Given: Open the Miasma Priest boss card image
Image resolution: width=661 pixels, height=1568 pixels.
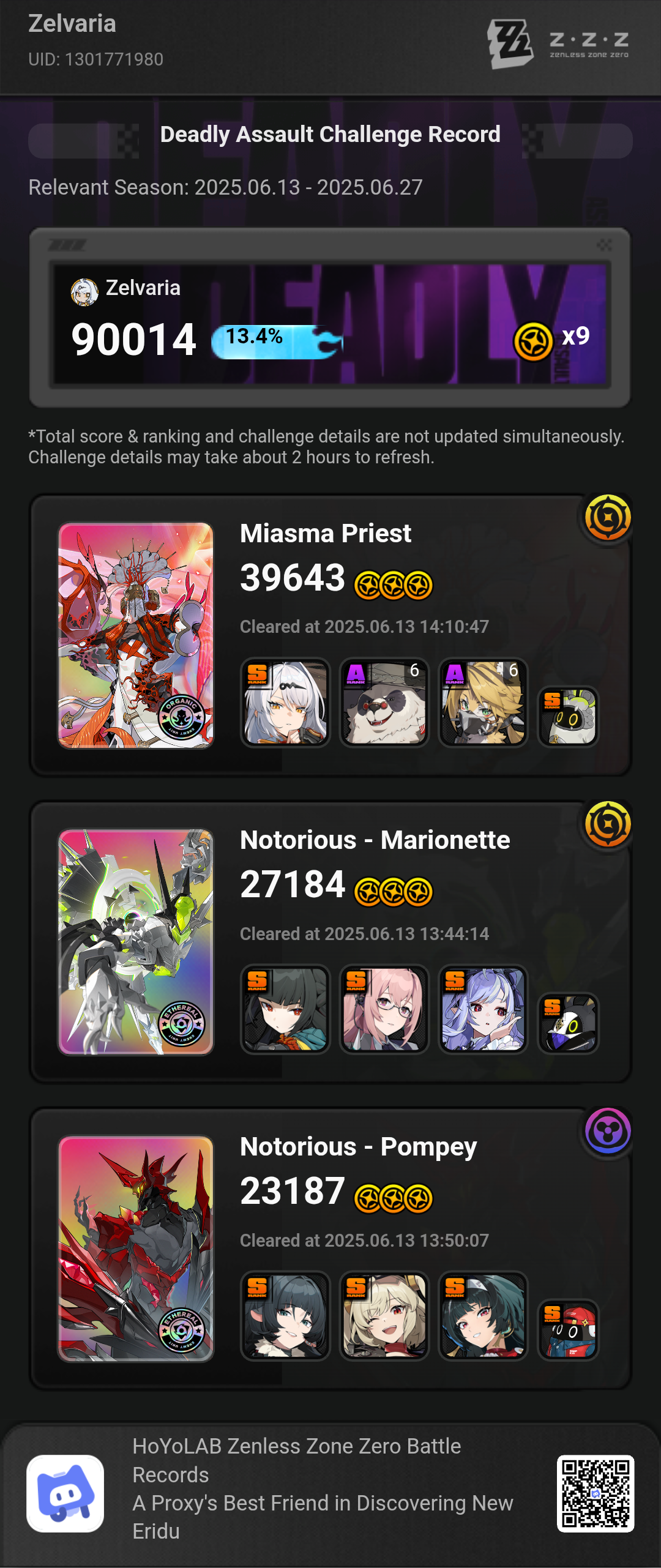Looking at the screenshot, I should click(136, 635).
